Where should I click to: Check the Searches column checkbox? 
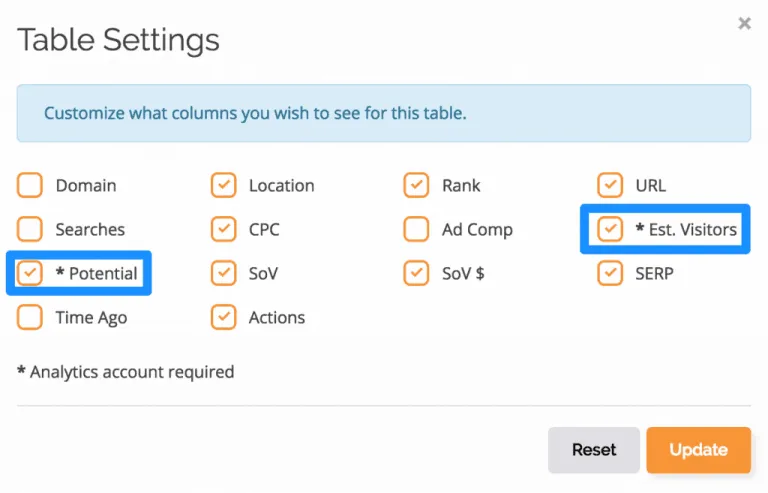click(30, 229)
